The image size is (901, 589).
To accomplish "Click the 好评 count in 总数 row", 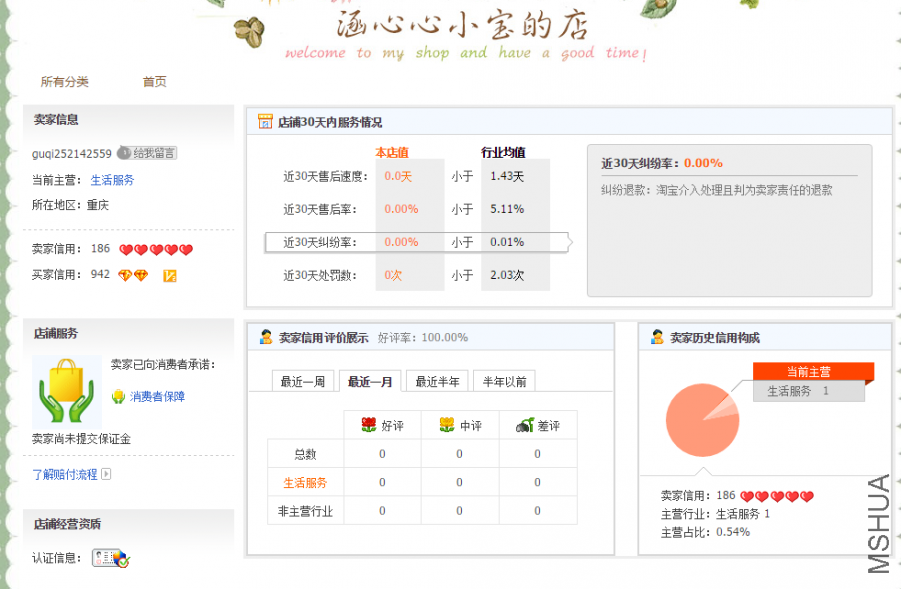I will (382, 454).
